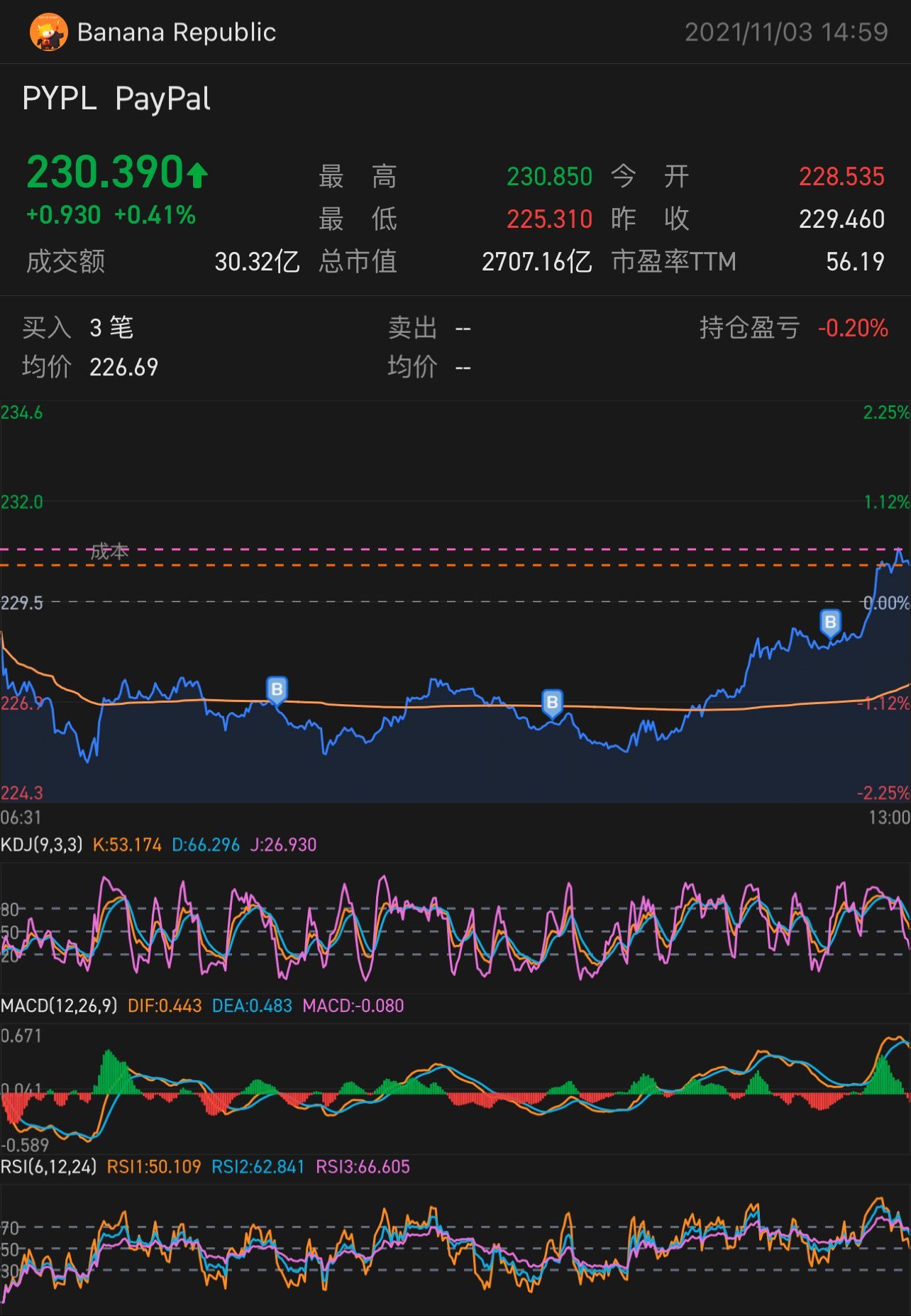Click the MACD:-0.080 value
The width and height of the screenshot is (911, 1316).
353,1006
